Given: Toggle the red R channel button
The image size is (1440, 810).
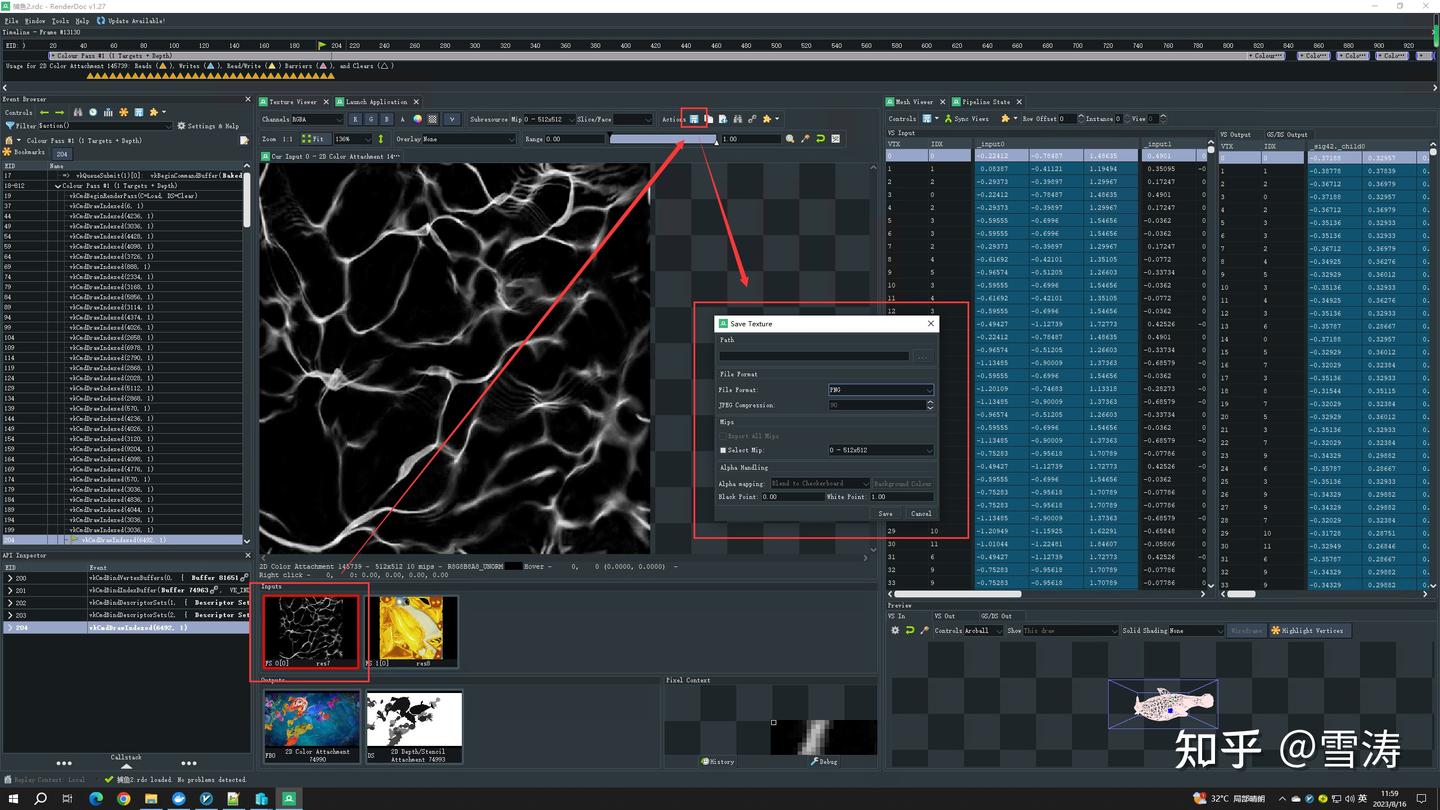Looking at the screenshot, I should pyautogui.click(x=355, y=119).
